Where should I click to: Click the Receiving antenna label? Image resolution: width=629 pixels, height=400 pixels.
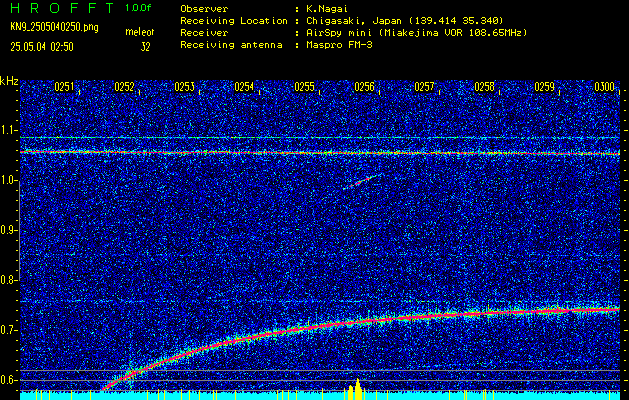231,45
